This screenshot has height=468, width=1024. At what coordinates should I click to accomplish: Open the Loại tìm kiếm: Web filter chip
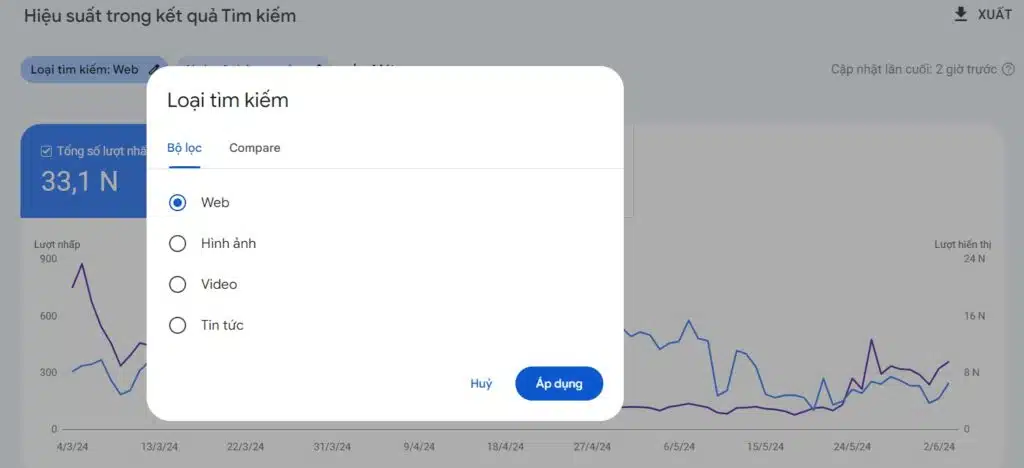click(x=85, y=70)
